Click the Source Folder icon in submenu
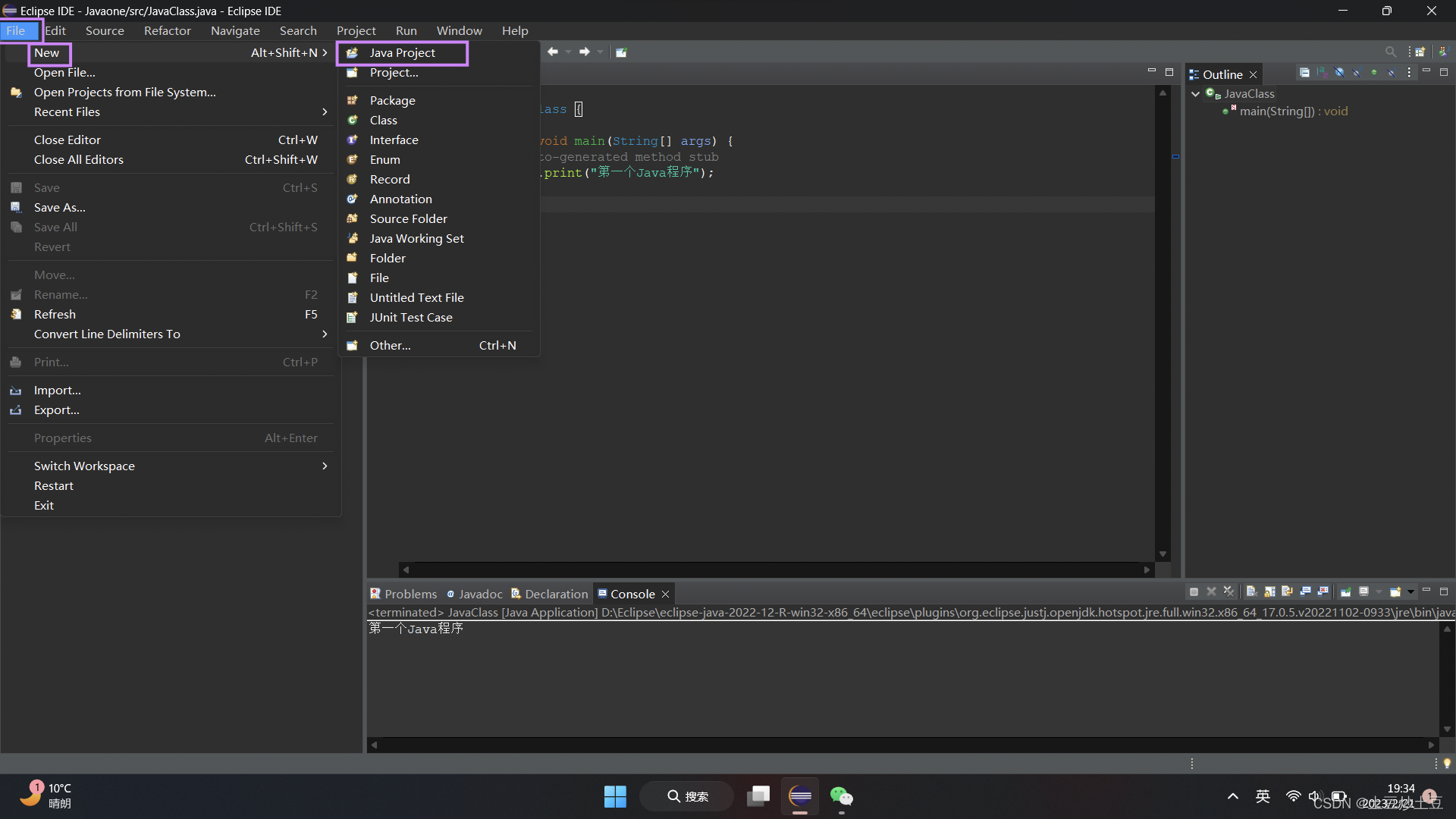The width and height of the screenshot is (1456, 819). [353, 218]
